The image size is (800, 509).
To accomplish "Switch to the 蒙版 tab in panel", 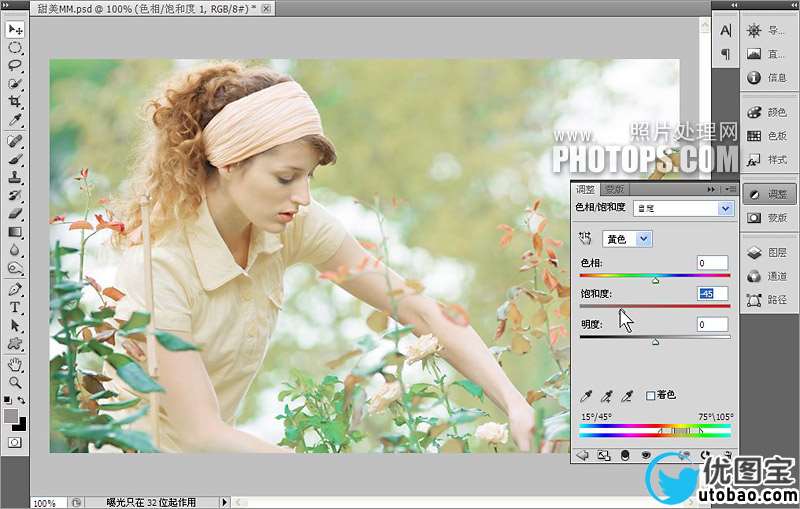I will [x=614, y=189].
